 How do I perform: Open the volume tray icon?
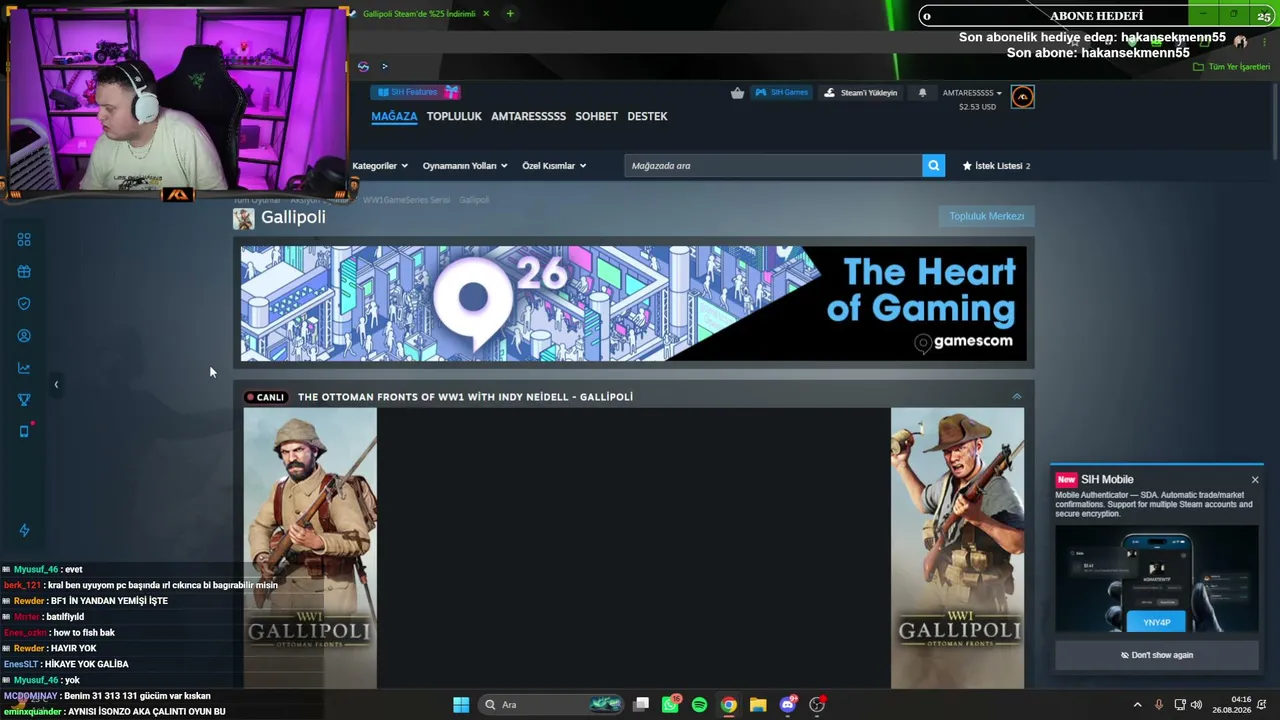point(1196,705)
